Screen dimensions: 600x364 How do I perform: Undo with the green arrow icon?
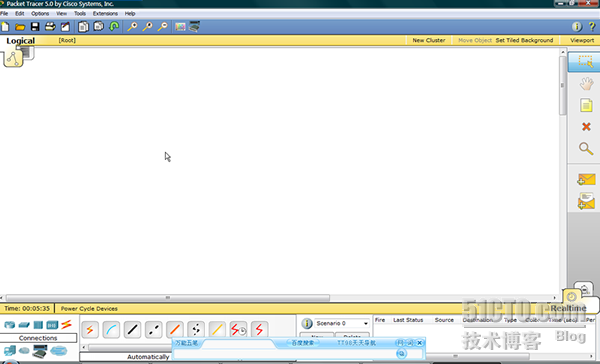114,26
